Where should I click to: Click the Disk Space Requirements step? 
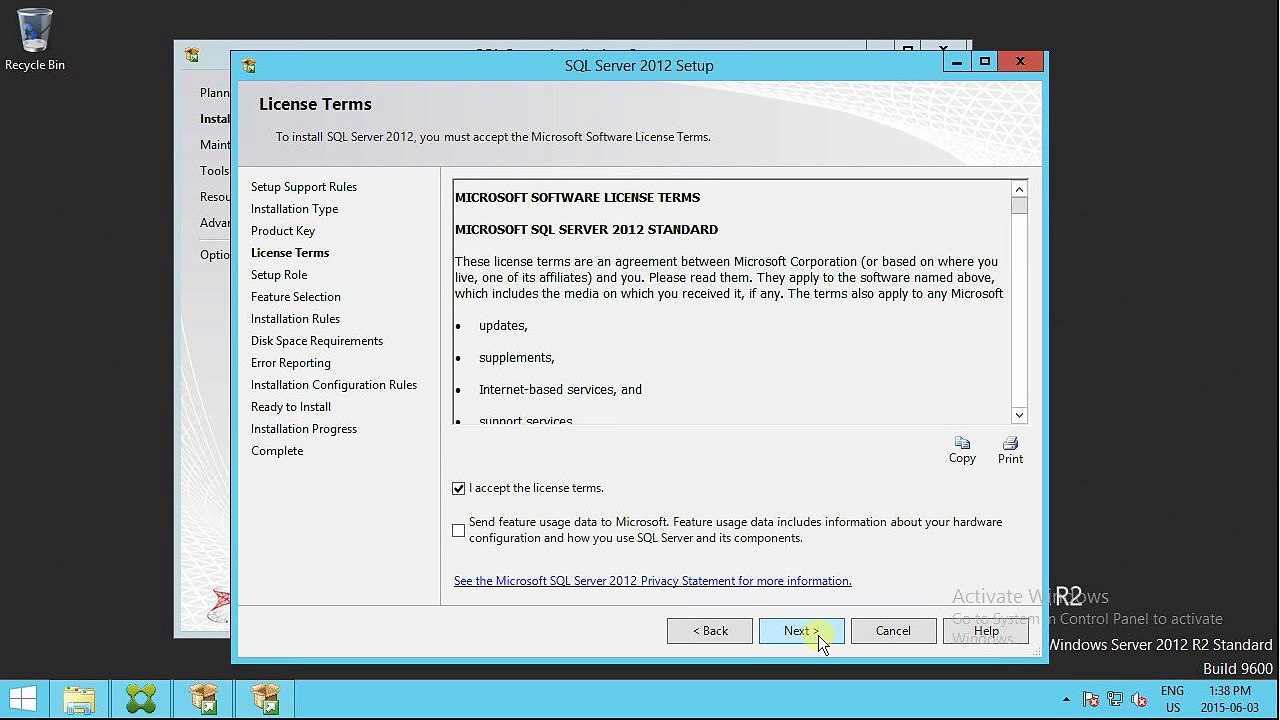coord(317,341)
